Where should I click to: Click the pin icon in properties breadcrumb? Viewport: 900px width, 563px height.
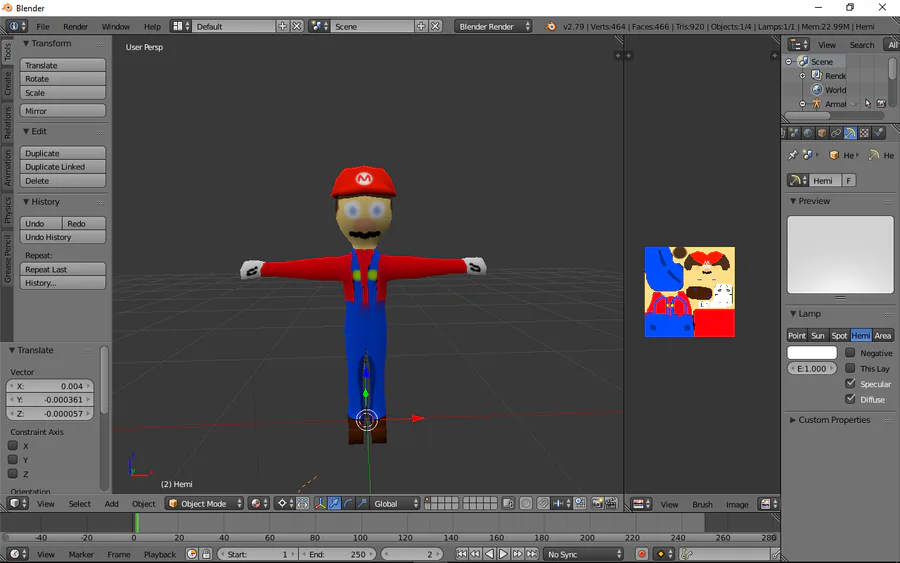point(793,155)
